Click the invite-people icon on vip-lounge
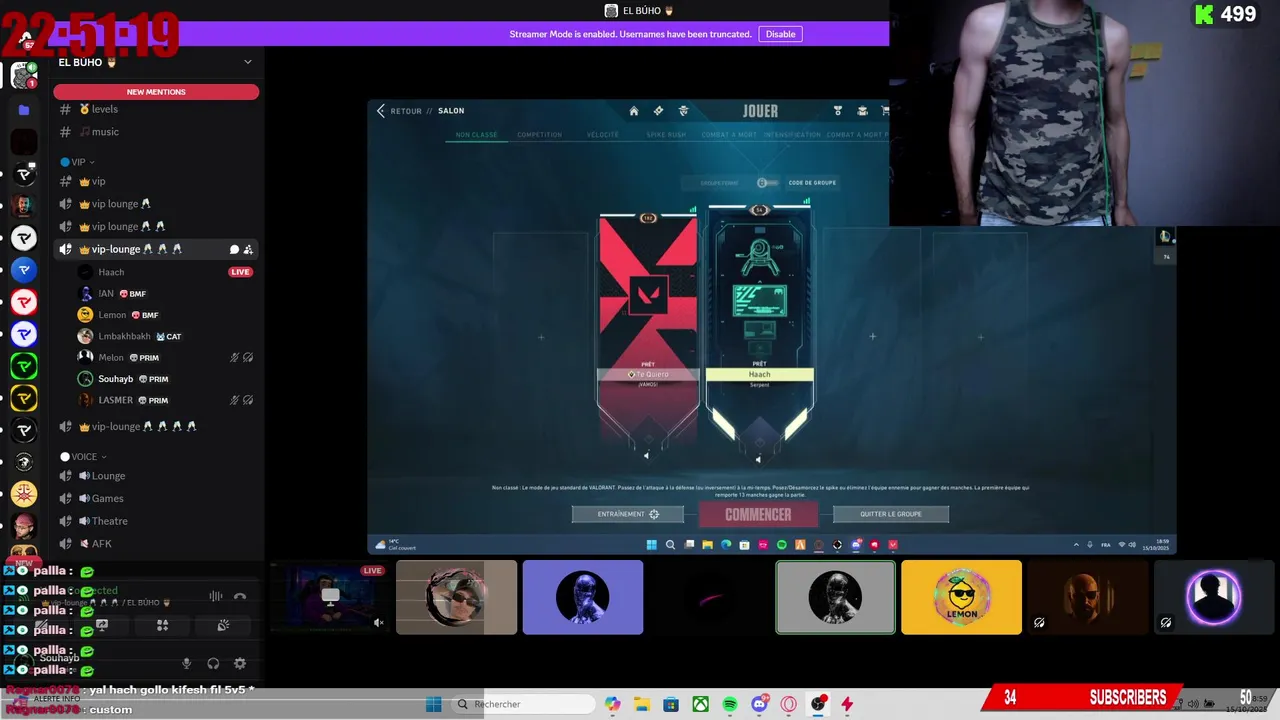1280x720 pixels. [x=248, y=249]
